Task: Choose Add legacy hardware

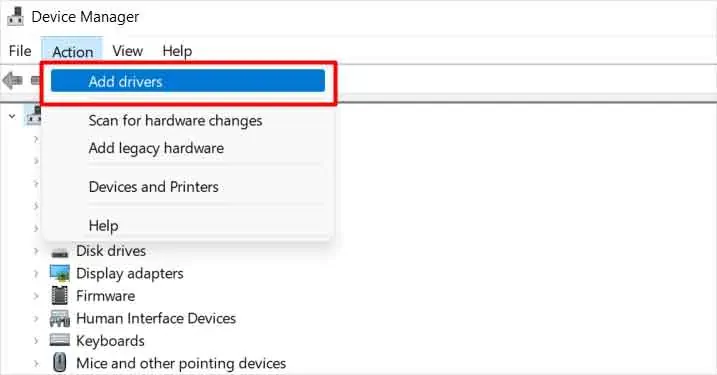Action: coord(156,148)
